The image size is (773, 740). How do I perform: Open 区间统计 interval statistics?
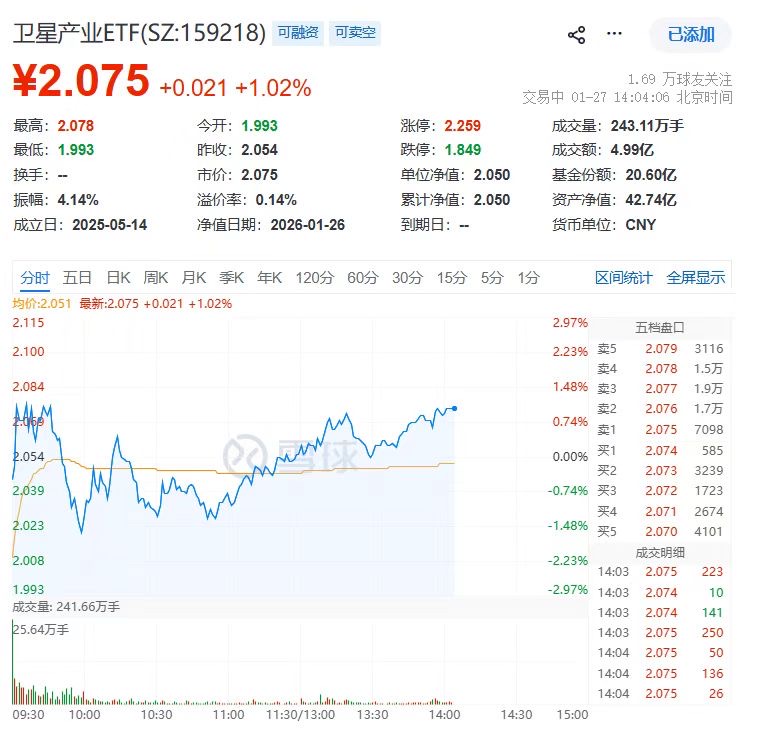pos(624,278)
